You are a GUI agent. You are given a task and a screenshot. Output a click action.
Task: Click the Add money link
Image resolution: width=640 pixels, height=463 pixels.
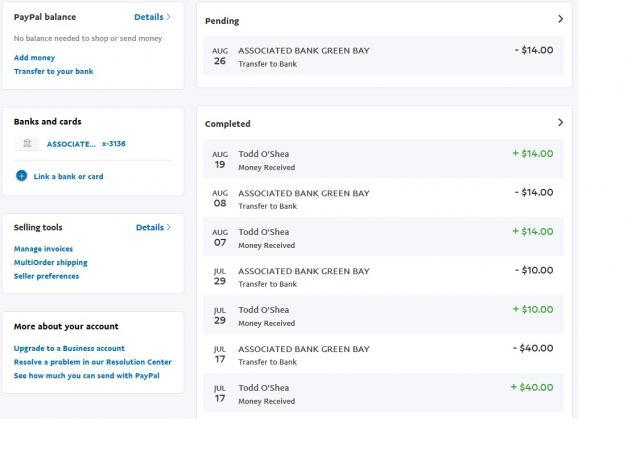(x=34, y=58)
